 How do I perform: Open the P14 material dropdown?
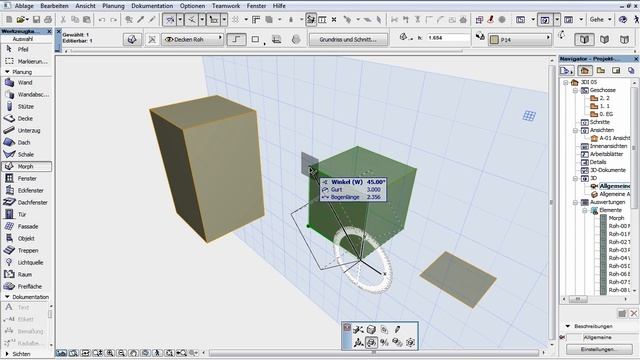click(x=520, y=40)
